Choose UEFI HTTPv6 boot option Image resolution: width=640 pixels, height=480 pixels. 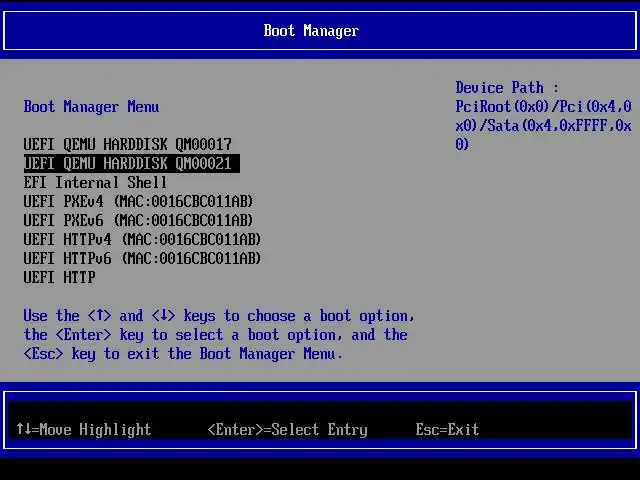pos(142,258)
